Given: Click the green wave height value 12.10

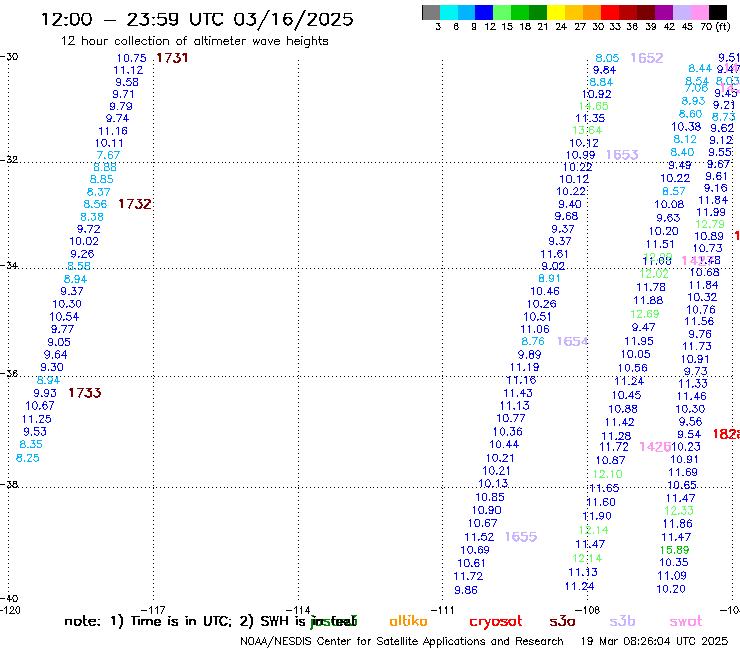Looking at the screenshot, I should pos(608,474).
